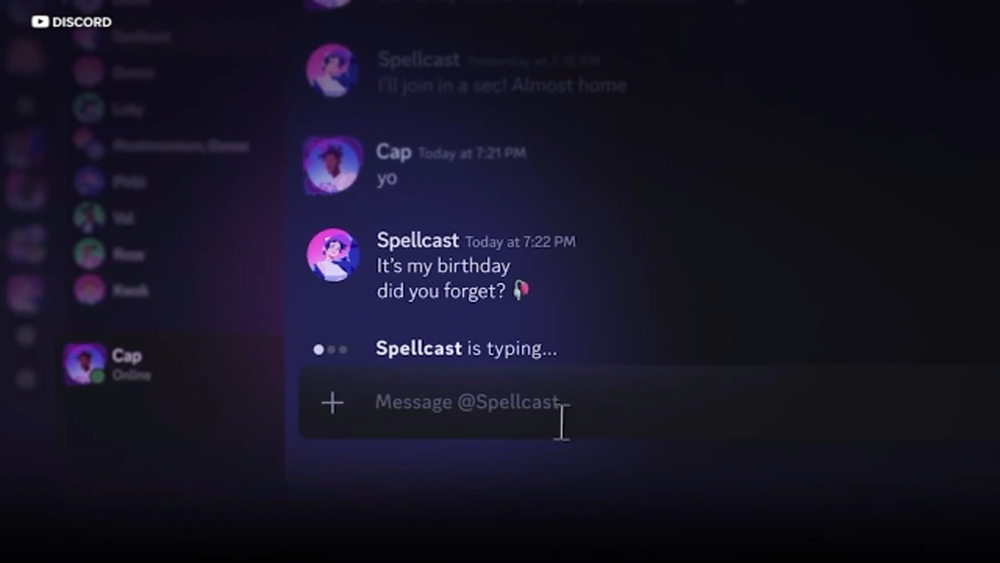Click the YouTube Discord channel logo
The width and height of the screenshot is (1000, 563).
click(71, 21)
